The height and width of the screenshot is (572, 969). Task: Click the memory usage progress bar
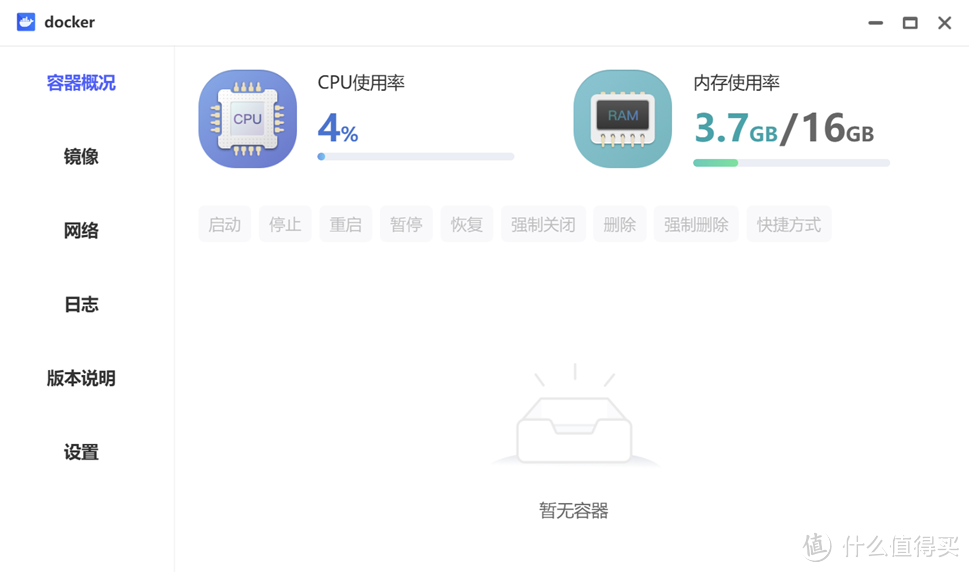(x=792, y=163)
